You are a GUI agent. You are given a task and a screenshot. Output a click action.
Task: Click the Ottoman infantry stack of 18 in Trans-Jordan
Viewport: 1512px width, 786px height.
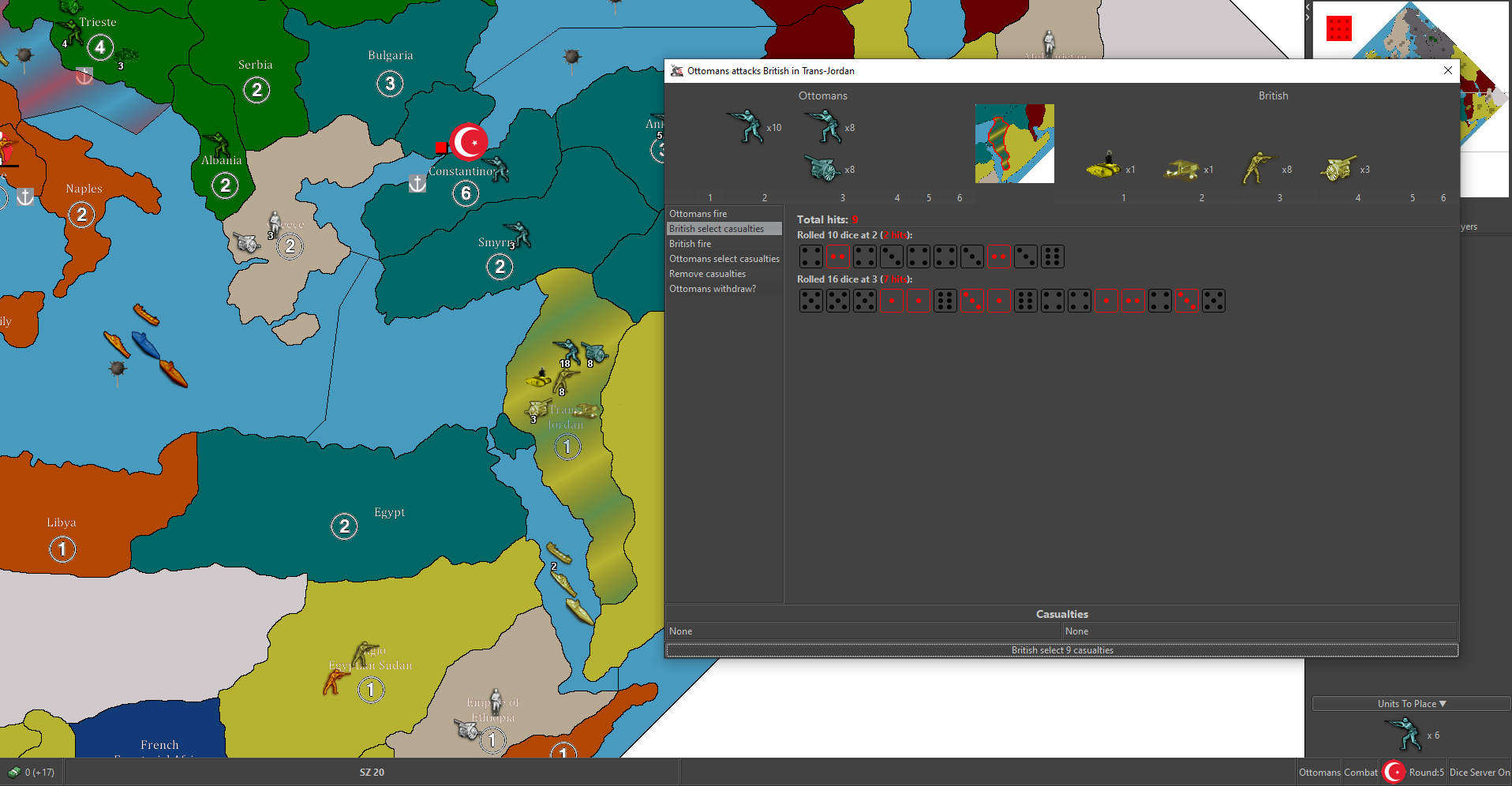click(566, 352)
